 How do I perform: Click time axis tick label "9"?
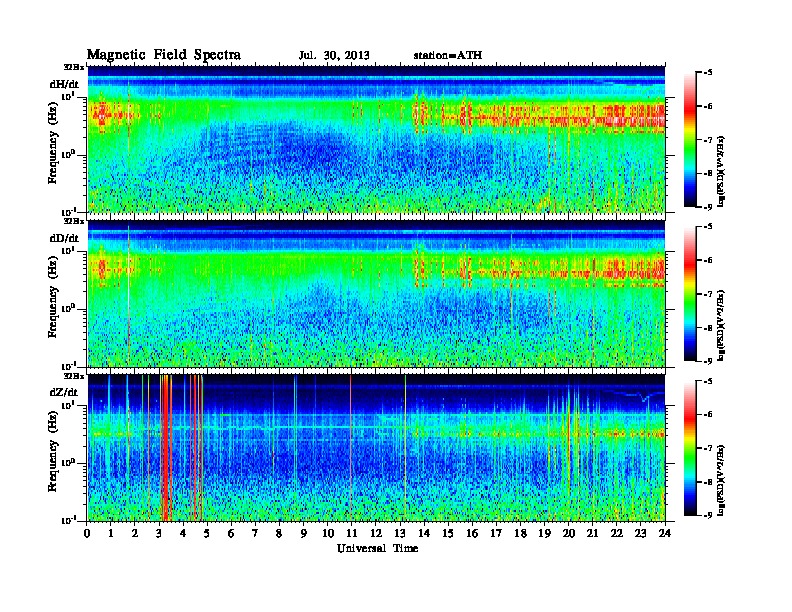point(304,534)
